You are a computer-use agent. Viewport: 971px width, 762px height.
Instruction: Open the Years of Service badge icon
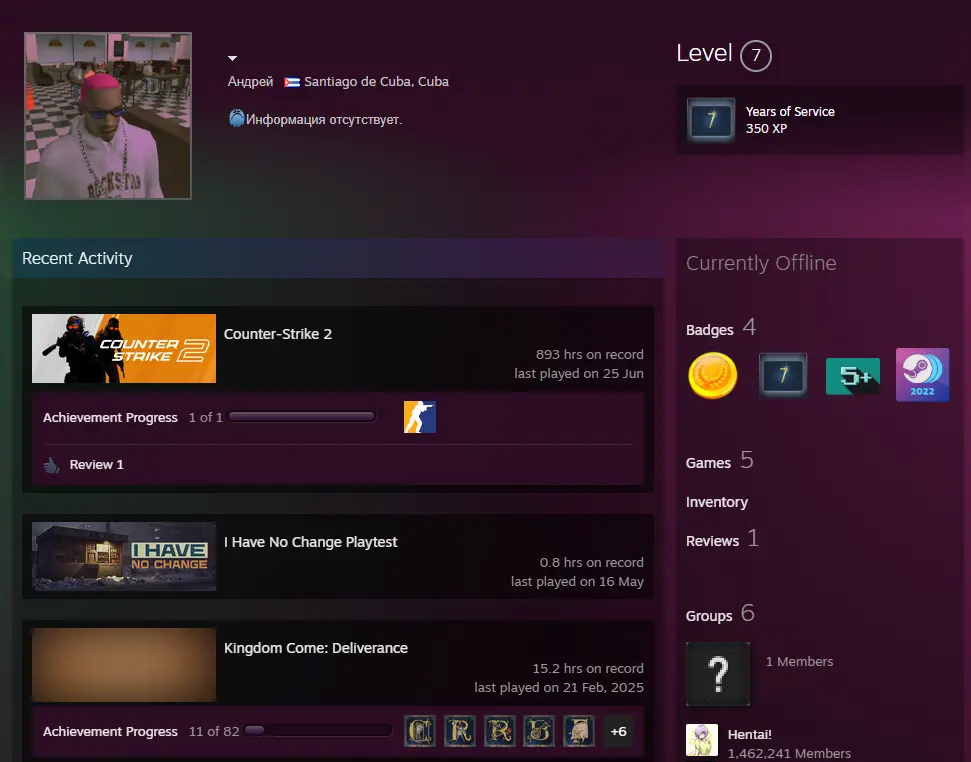click(711, 119)
